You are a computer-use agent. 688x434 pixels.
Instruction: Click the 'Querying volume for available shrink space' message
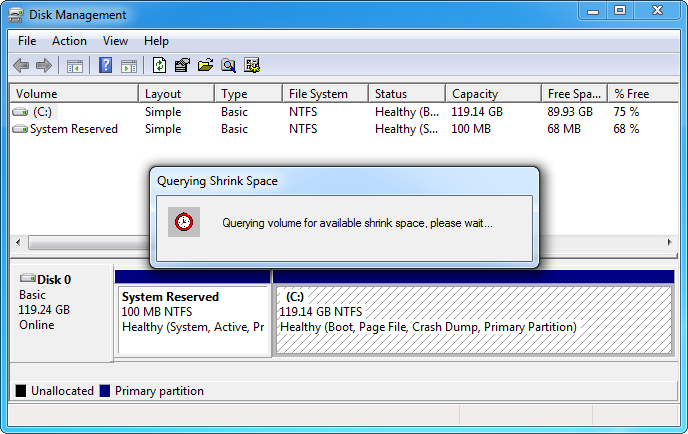pyautogui.click(x=357, y=223)
